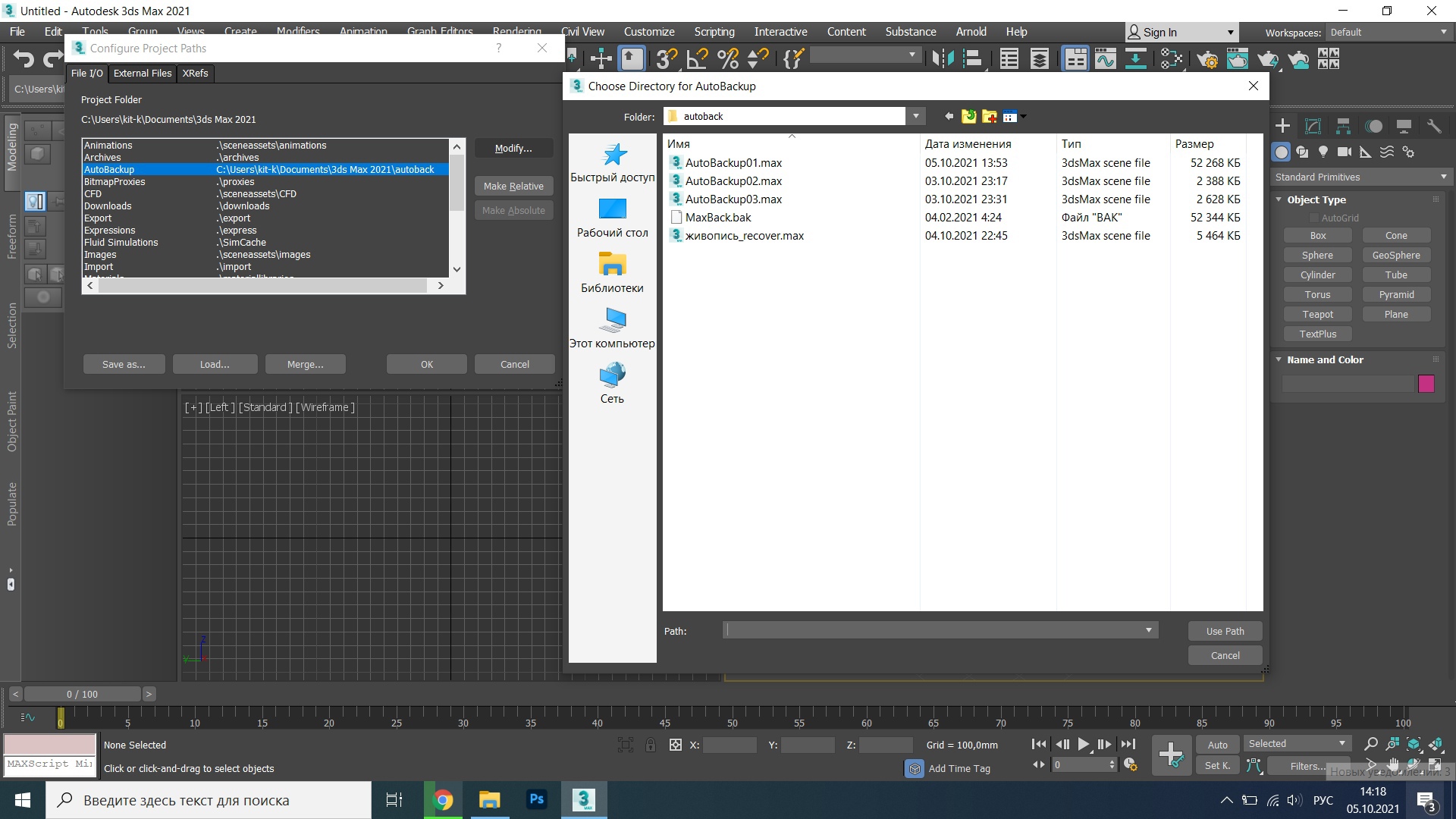Click Modify... in Configure Project Paths
Viewport: 1456px width, 819px height.
513,148
